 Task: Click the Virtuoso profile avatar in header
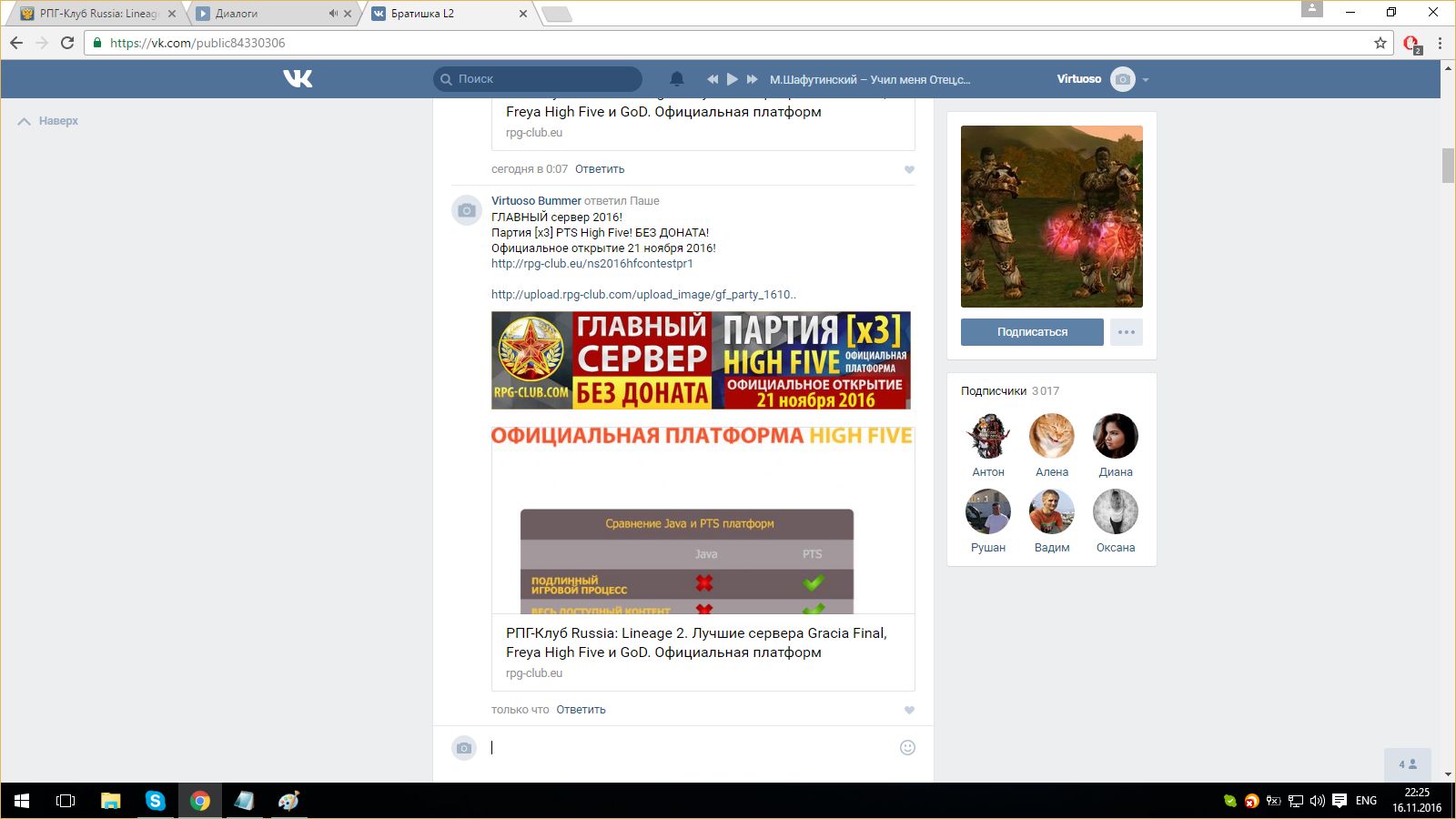(1123, 79)
